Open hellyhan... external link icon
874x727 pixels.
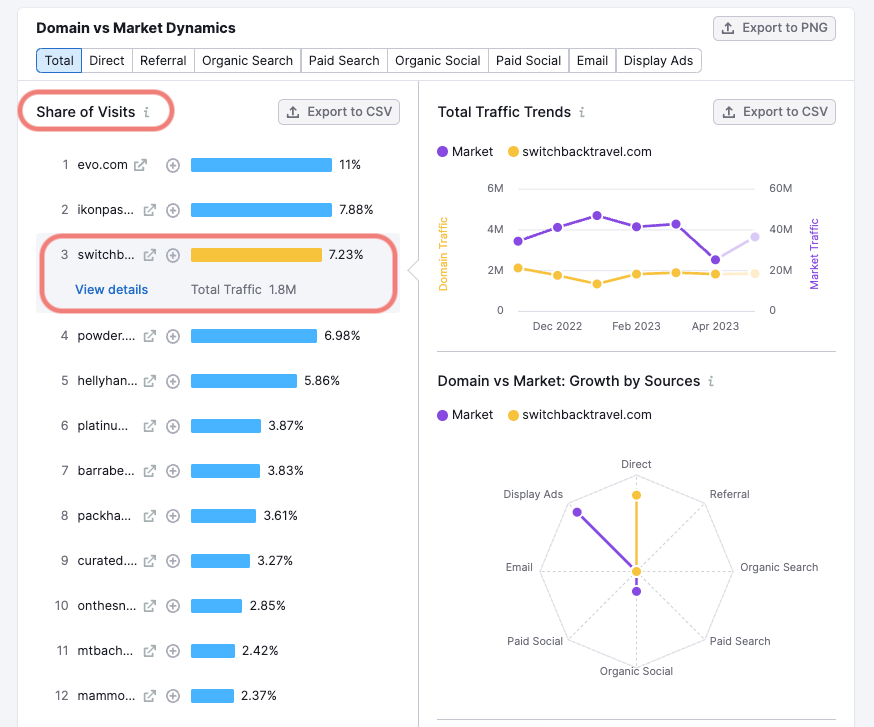point(149,381)
